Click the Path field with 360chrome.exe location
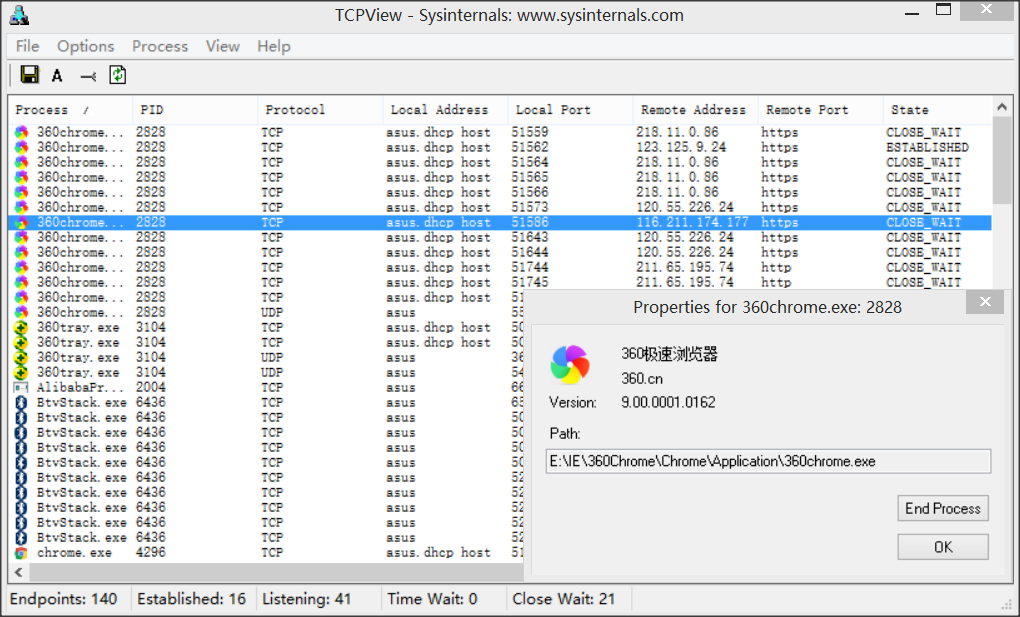This screenshot has height=617, width=1020. click(768, 461)
